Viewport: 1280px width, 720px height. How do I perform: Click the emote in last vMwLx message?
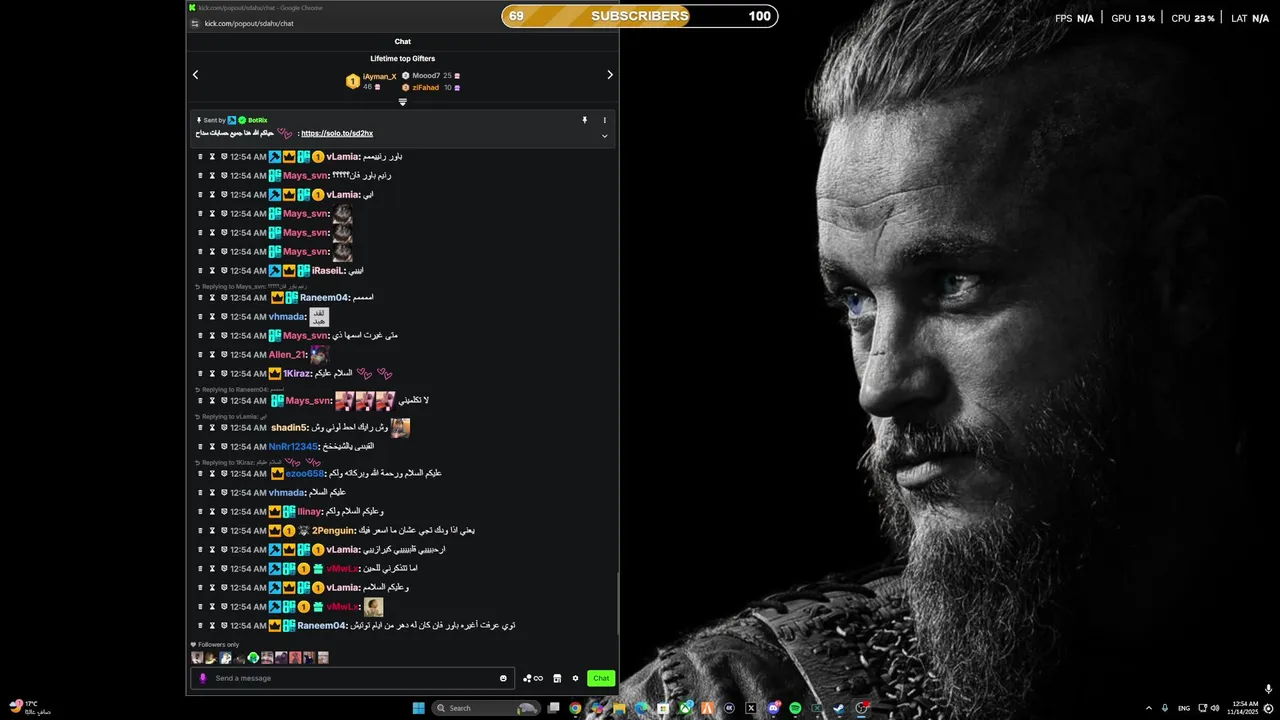(x=373, y=607)
